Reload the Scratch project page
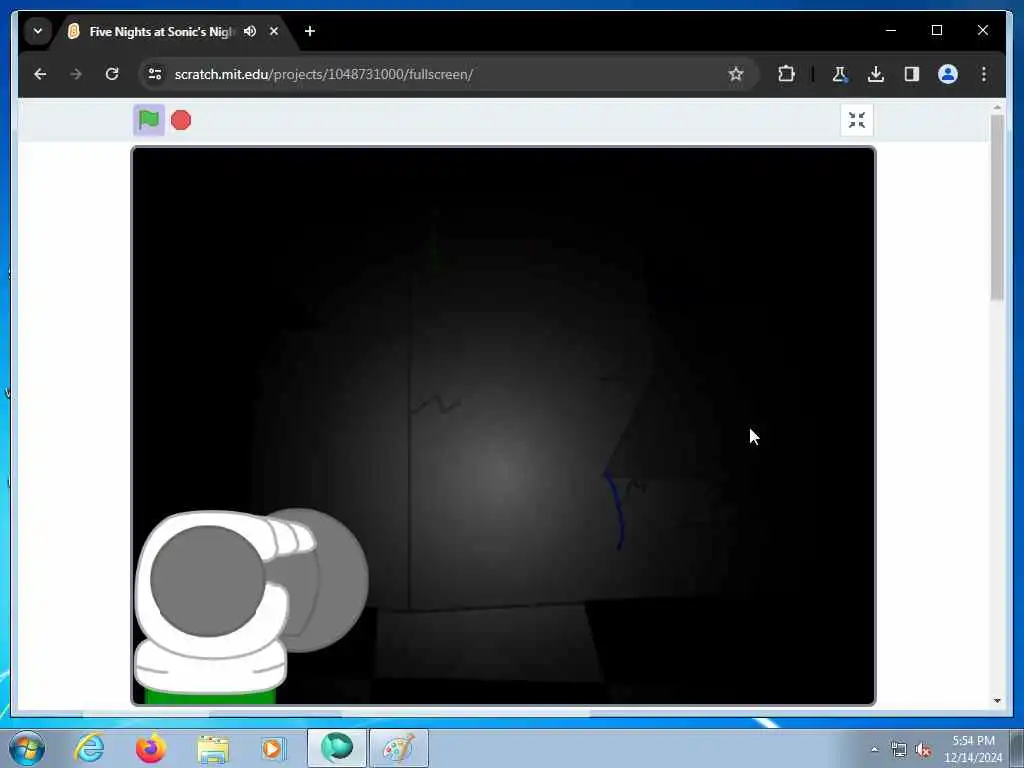1024x768 pixels. click(x=112, y=74)
